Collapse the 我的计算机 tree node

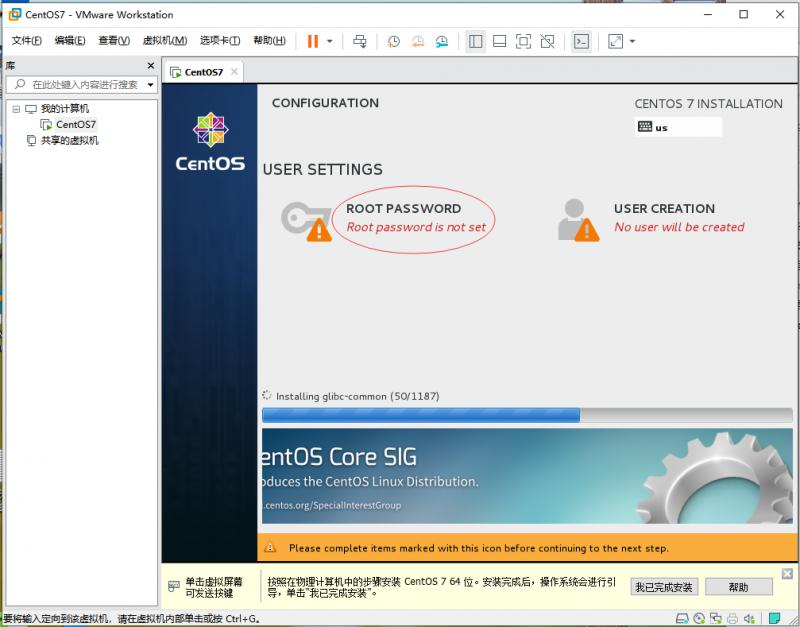(16, 109)
